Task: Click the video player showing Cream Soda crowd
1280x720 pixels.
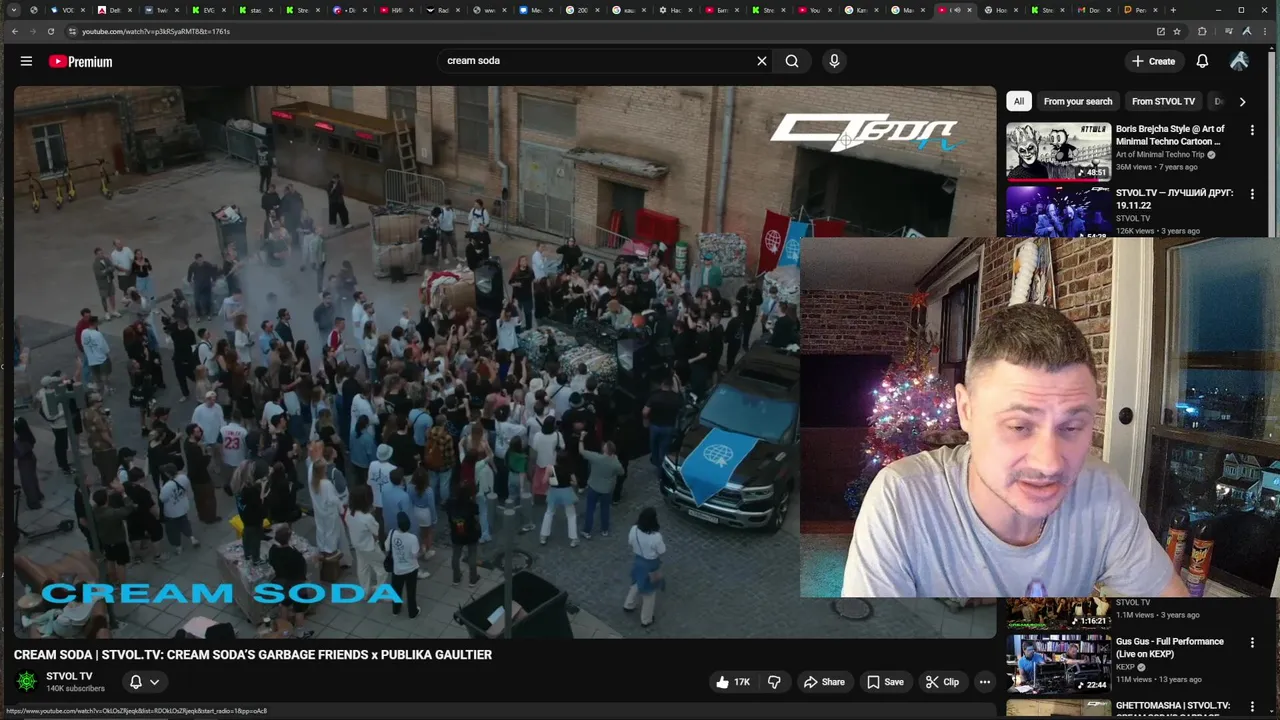Action: [x=505, y=361]
